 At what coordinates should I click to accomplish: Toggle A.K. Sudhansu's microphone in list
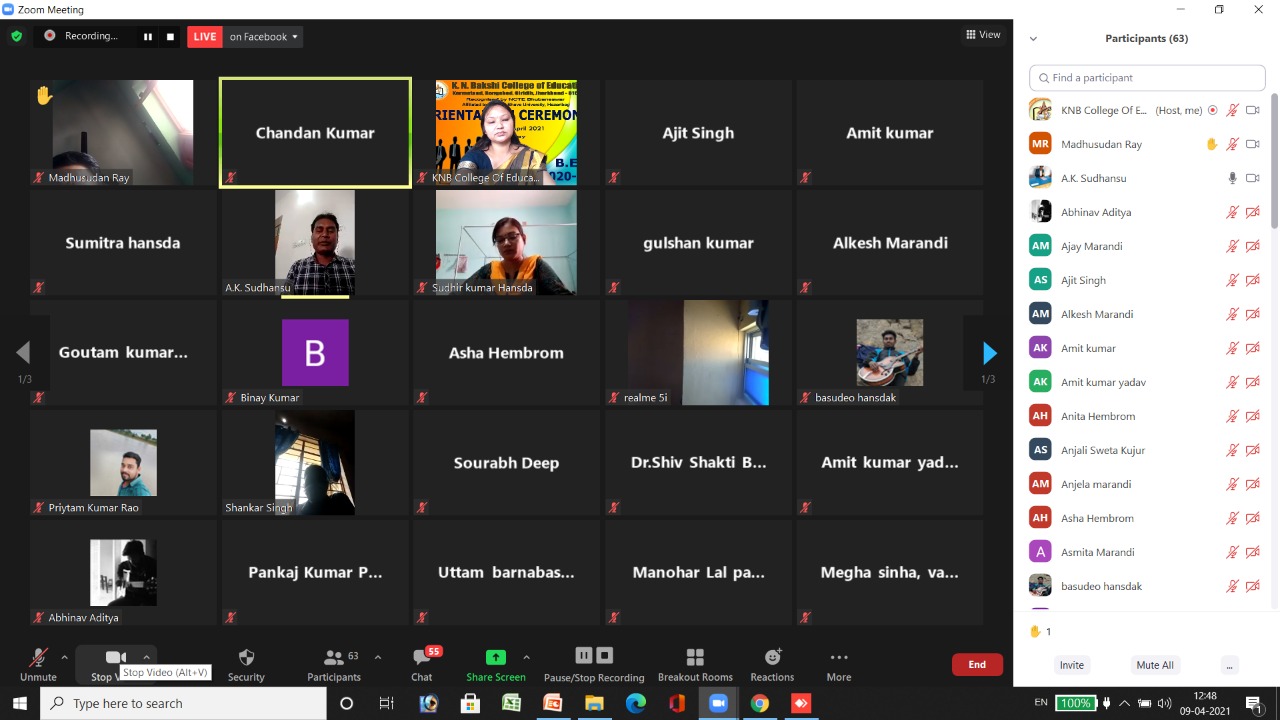tap(1233, 178)
